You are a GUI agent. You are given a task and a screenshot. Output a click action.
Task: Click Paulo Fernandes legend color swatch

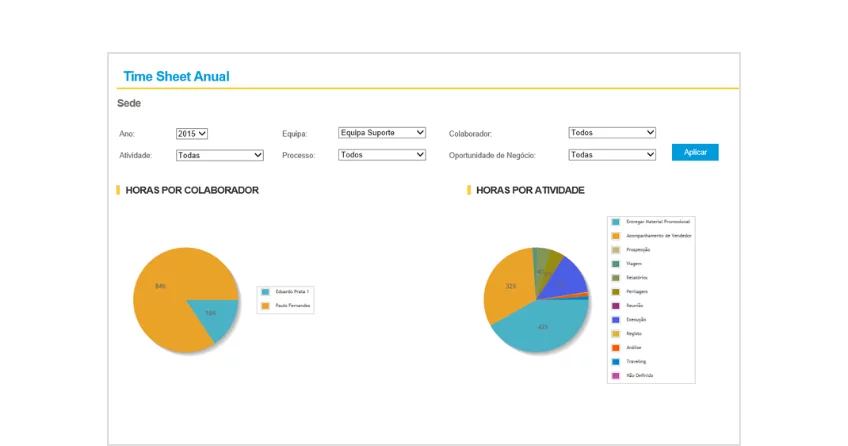(x=265, y=305)
